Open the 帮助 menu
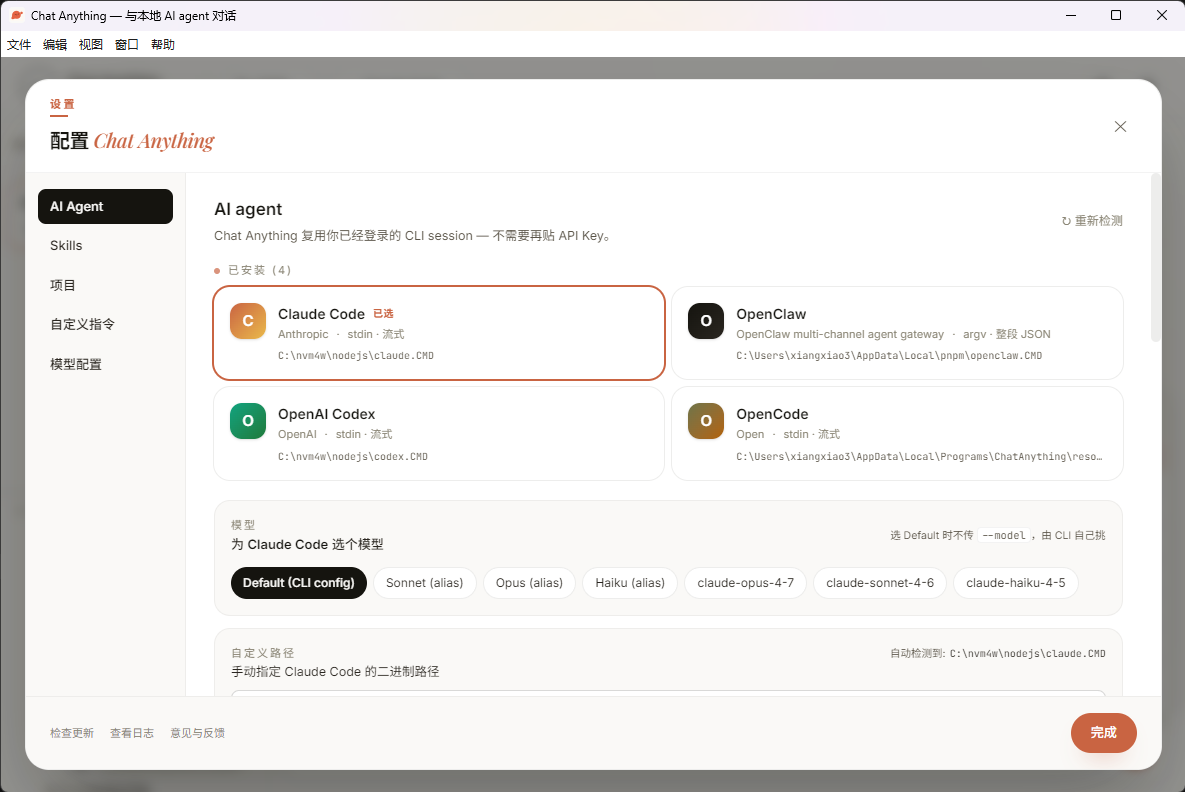Image resolution: width=1185 pixels, height=792 pixels. pyautogui.click(x=162, y=45)
